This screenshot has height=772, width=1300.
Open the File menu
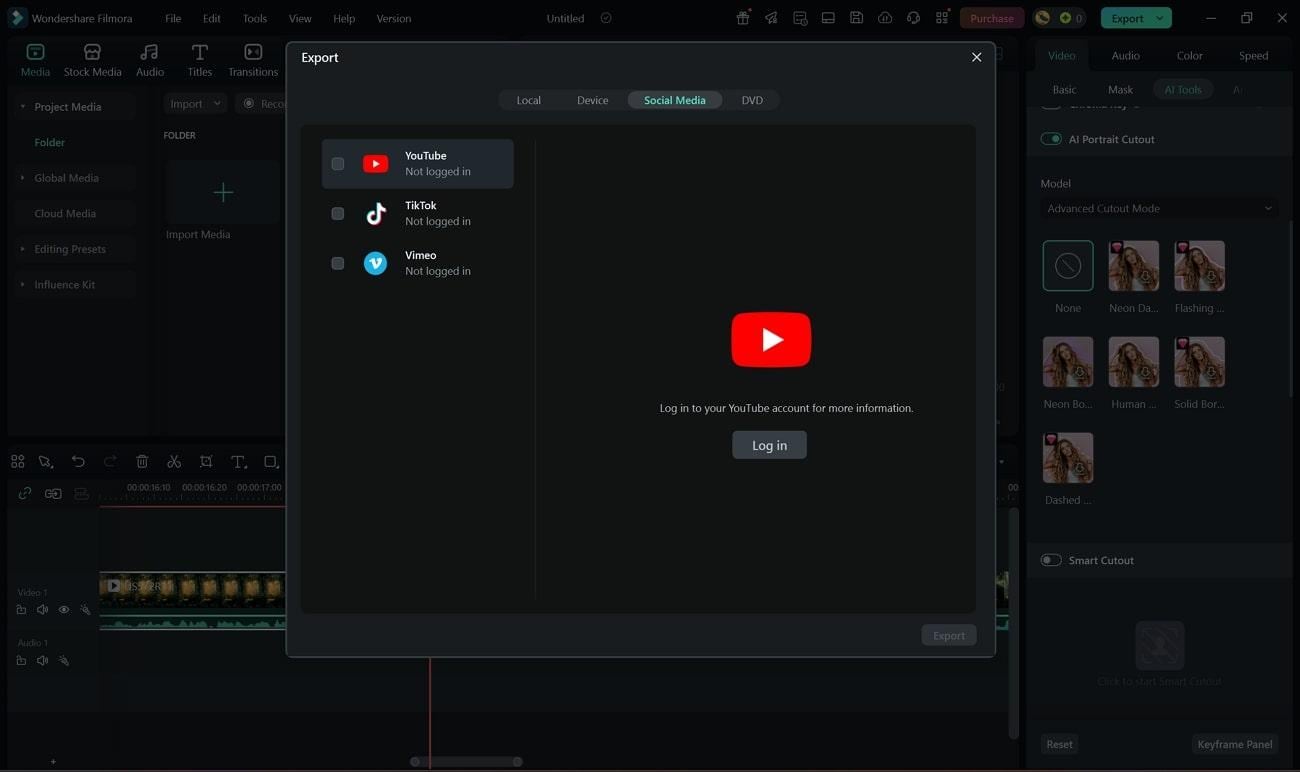click(173, 18)
